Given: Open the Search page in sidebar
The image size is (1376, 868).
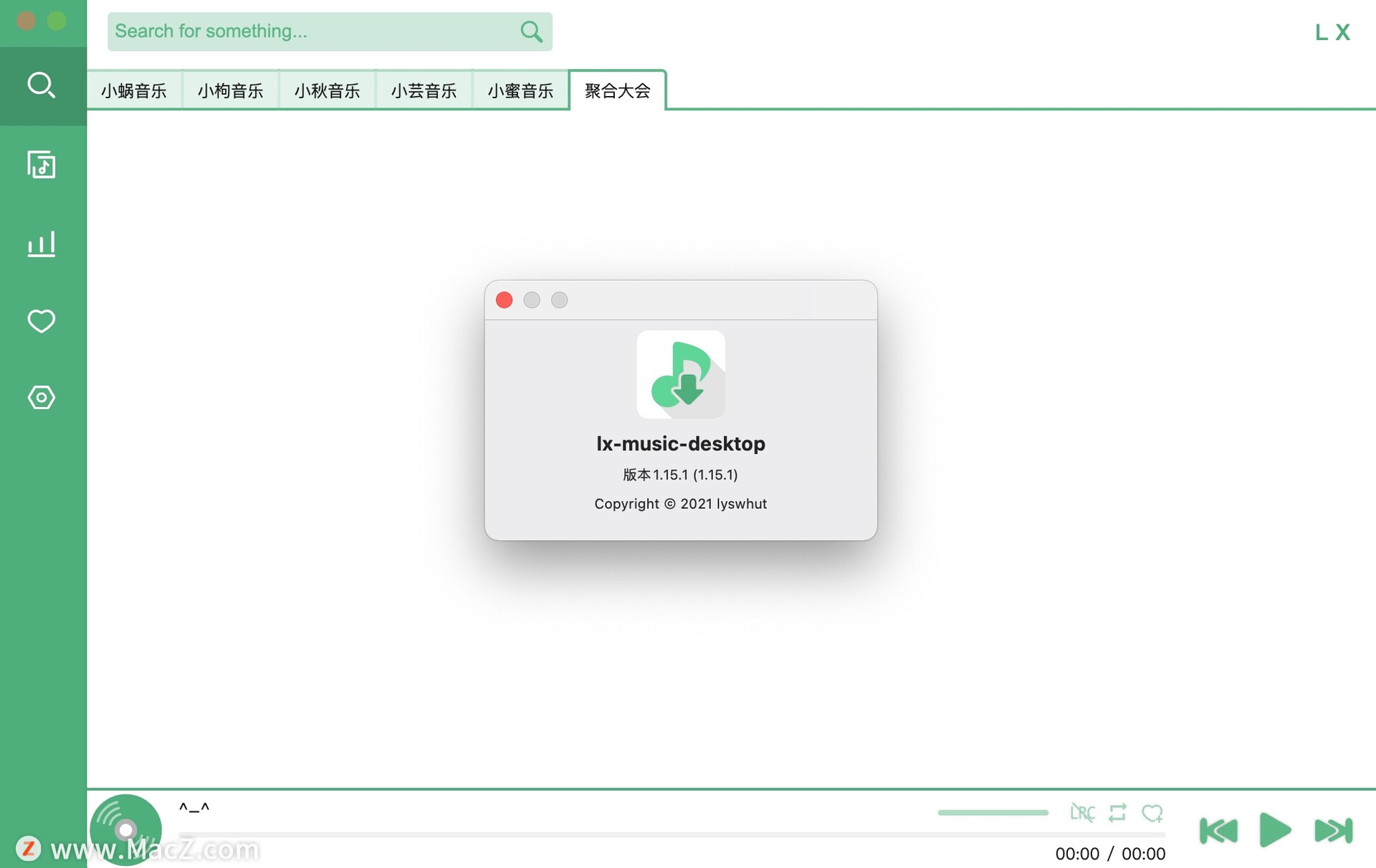Looking at the screenshot, I should pos(42,85).
